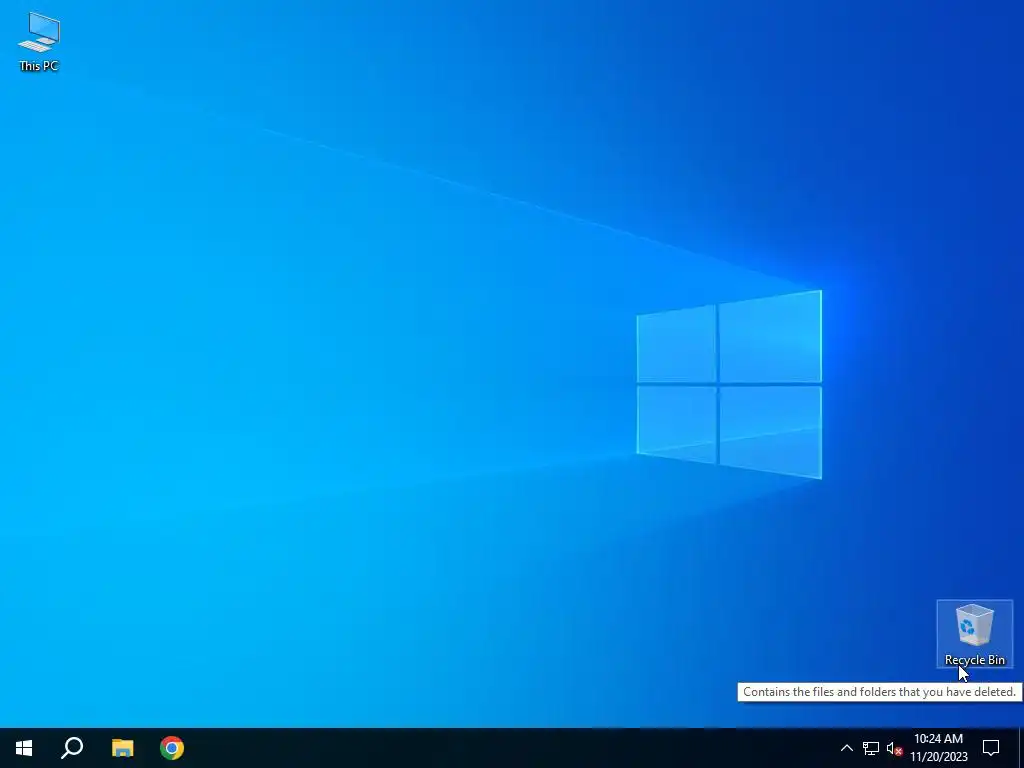Select the This PC desktop icon
This screenshot has height=768, width=1024.
[39, 42]
